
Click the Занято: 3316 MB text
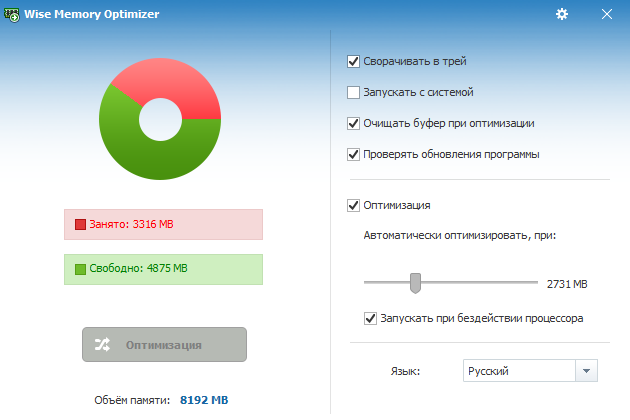pyautogui.click(x=131, y=224)
